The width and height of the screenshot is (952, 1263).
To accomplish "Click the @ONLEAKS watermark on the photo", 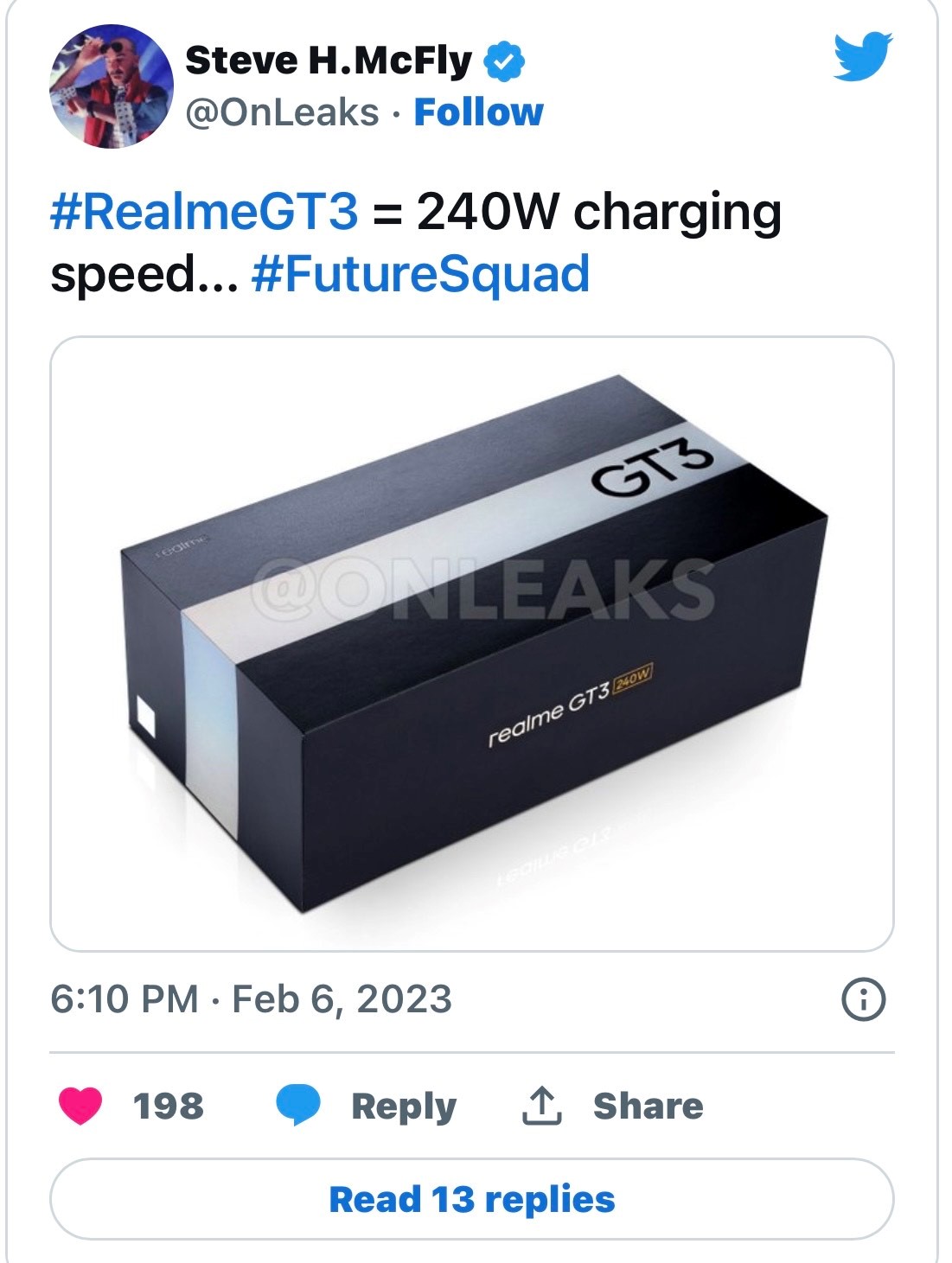I will click(484, 591).
